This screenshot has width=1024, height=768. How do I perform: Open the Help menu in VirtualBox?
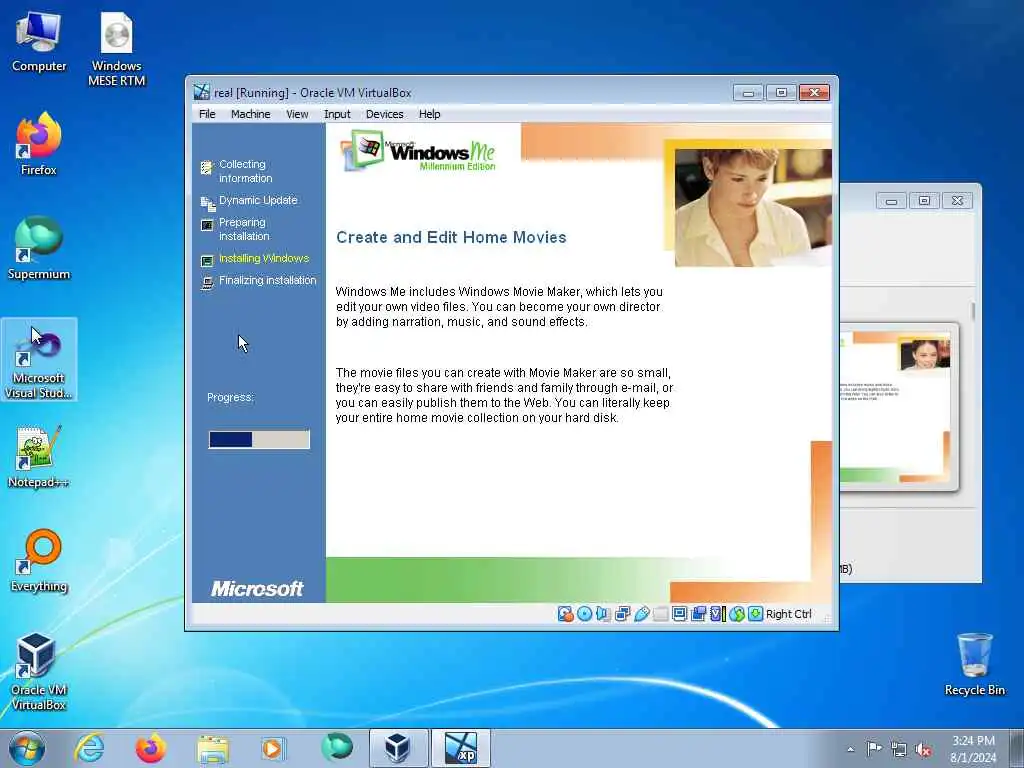click(430, 114)
